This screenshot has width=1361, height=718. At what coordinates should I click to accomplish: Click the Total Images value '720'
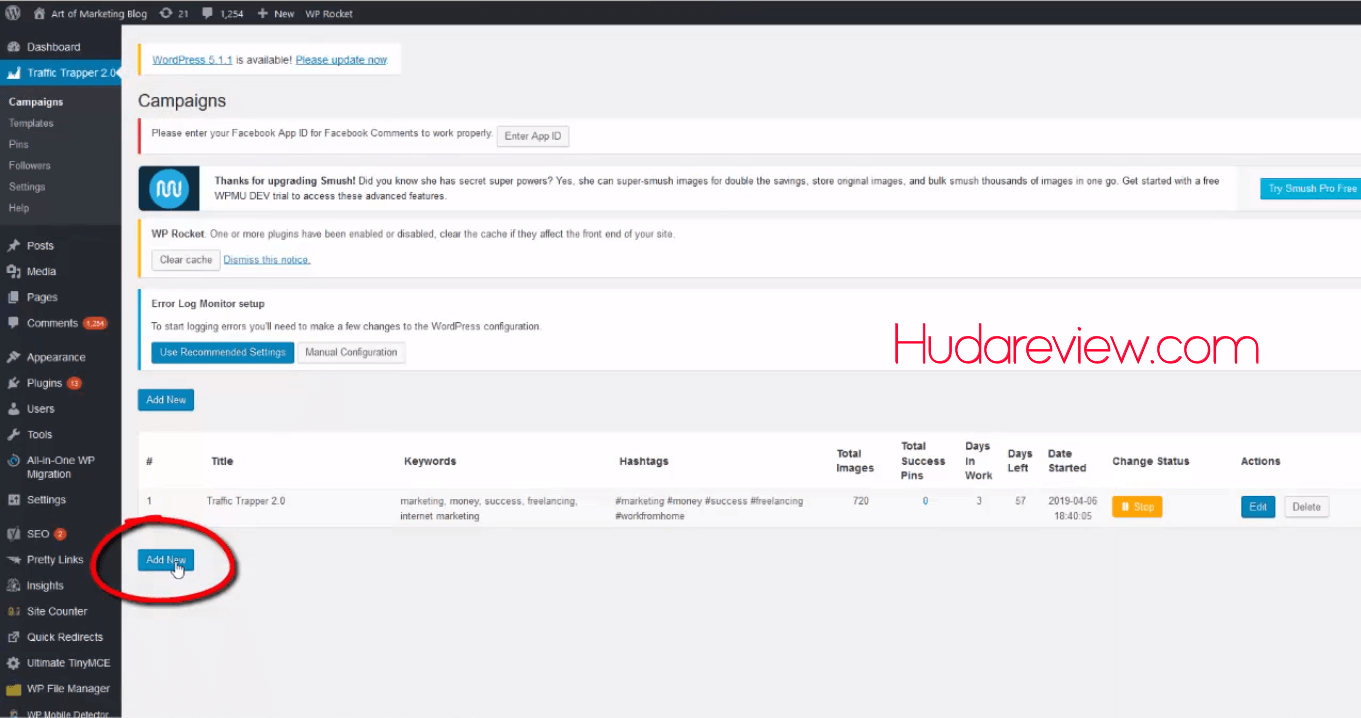(x=861, y=501)
